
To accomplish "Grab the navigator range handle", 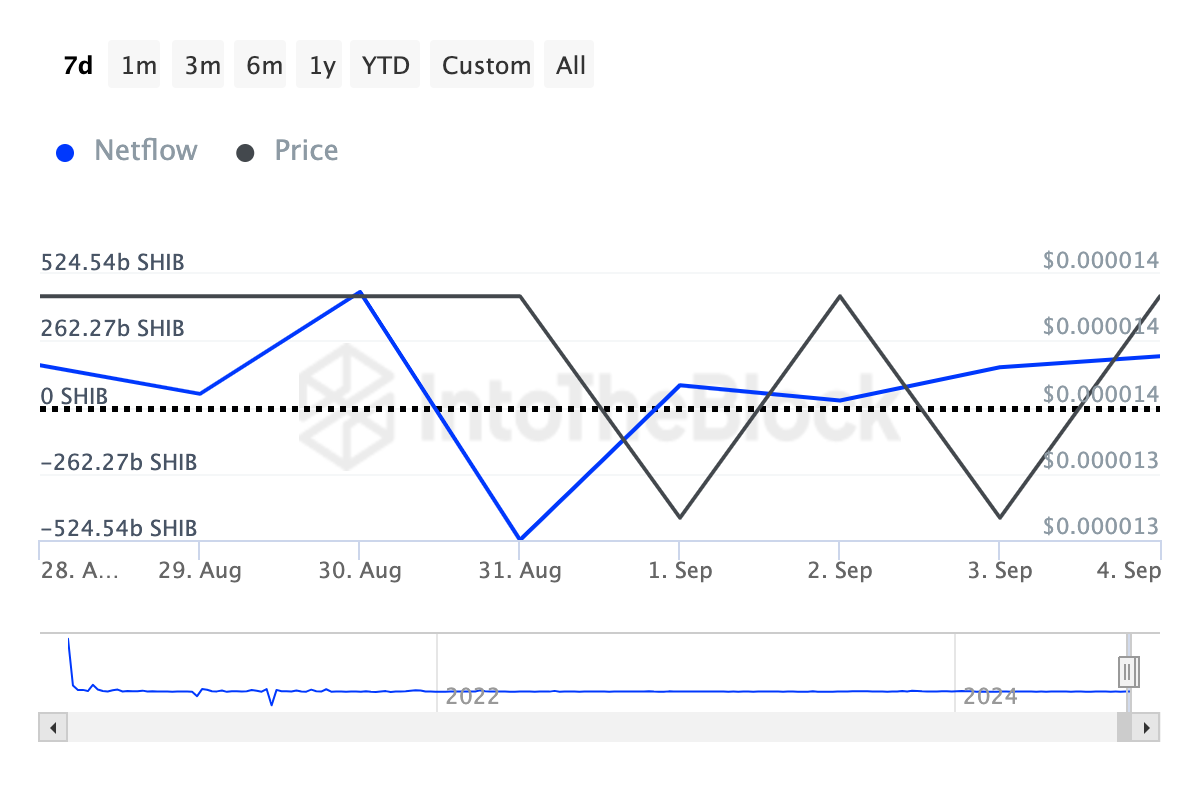I will click(1129, 669).
